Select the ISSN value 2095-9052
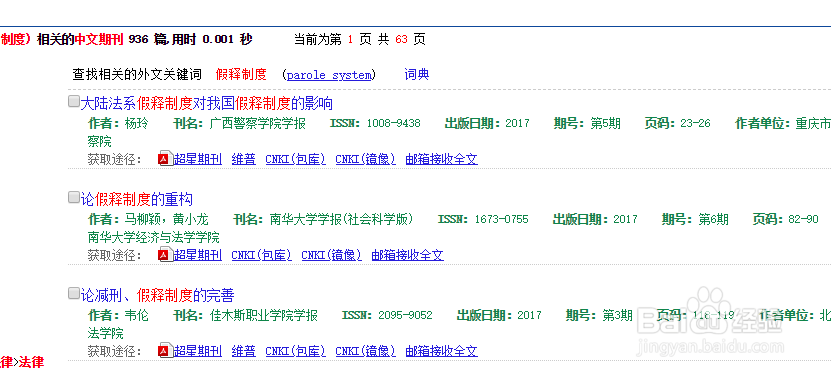831x376 pixels. (405, 316)
